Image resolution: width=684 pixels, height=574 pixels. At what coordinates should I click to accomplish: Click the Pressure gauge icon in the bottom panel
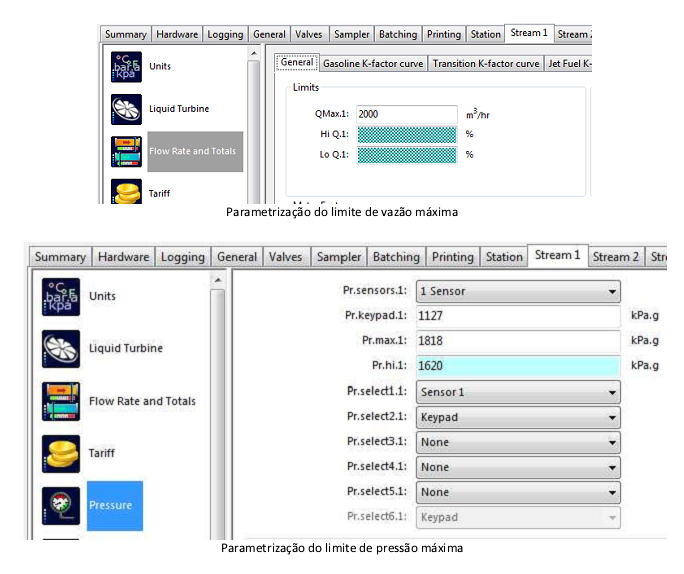click(61, 506)
